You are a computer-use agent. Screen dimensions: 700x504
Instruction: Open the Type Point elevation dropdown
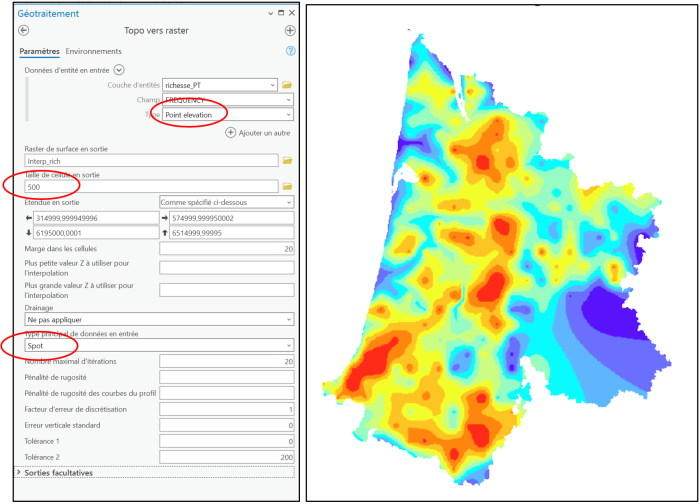[288, 115]
